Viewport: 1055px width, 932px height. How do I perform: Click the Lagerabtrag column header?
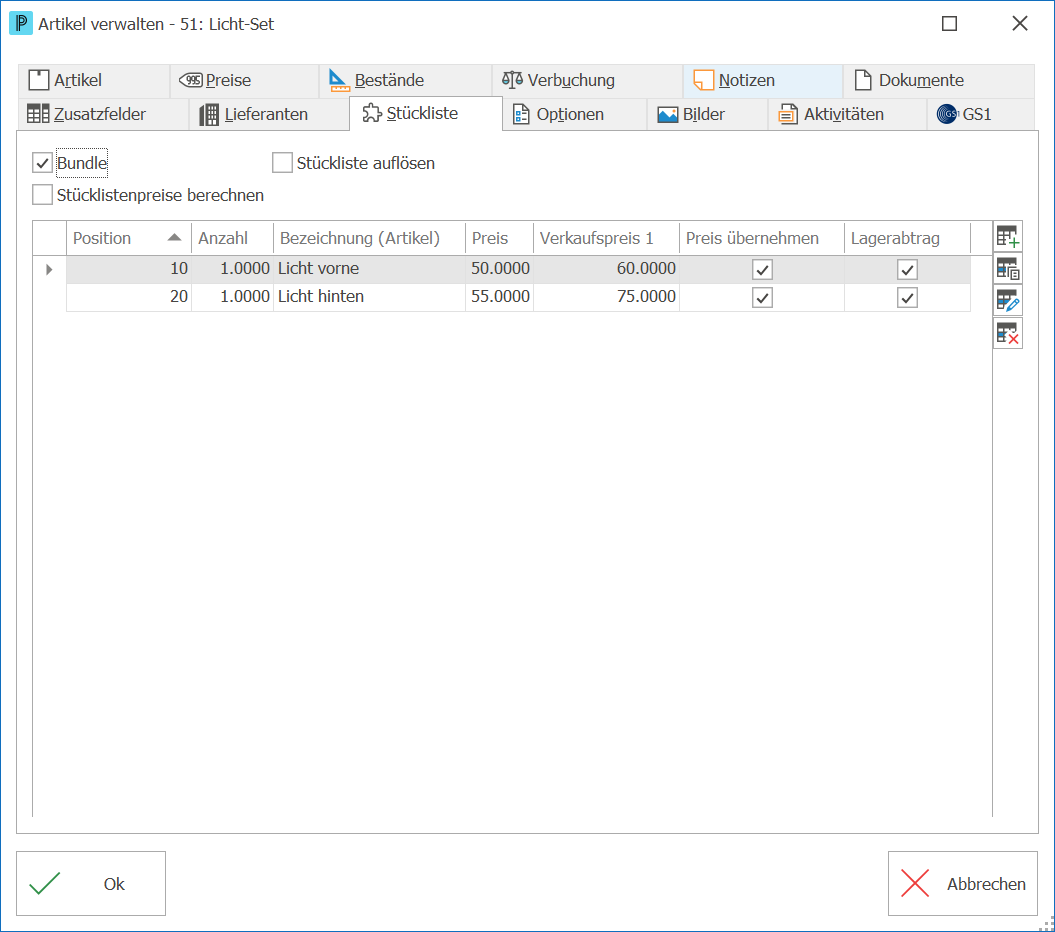click(907, 238)
